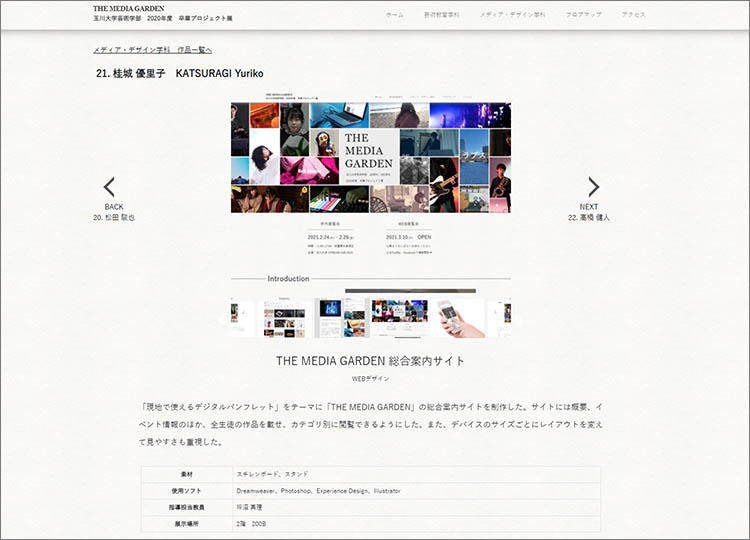
Task: Click the WEBデザイン category label
Action: tap(371, 379)
